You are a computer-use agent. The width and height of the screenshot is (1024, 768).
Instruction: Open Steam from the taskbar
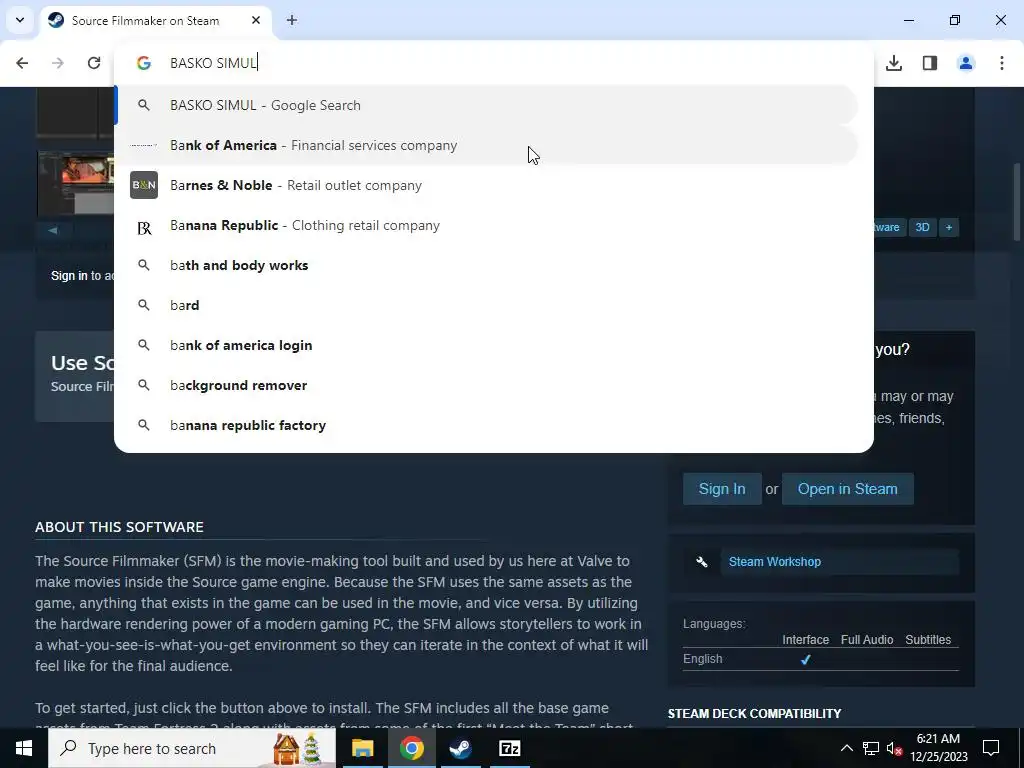point(460,748)
